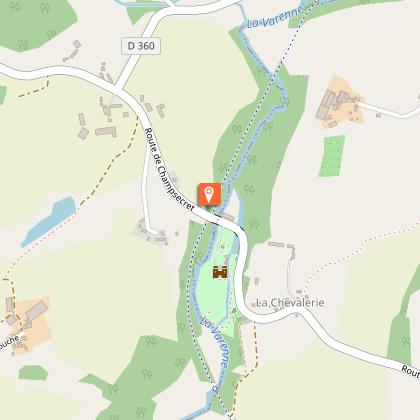Click the partial ouche label at left edge

(x=10, y=343)
